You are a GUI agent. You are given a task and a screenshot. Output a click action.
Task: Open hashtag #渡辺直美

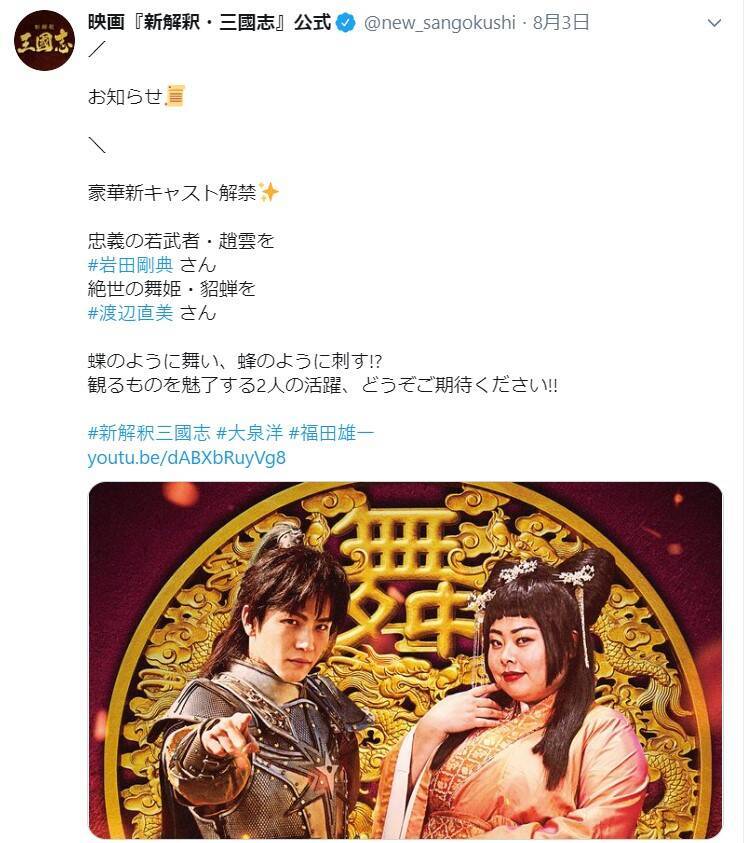131,313
